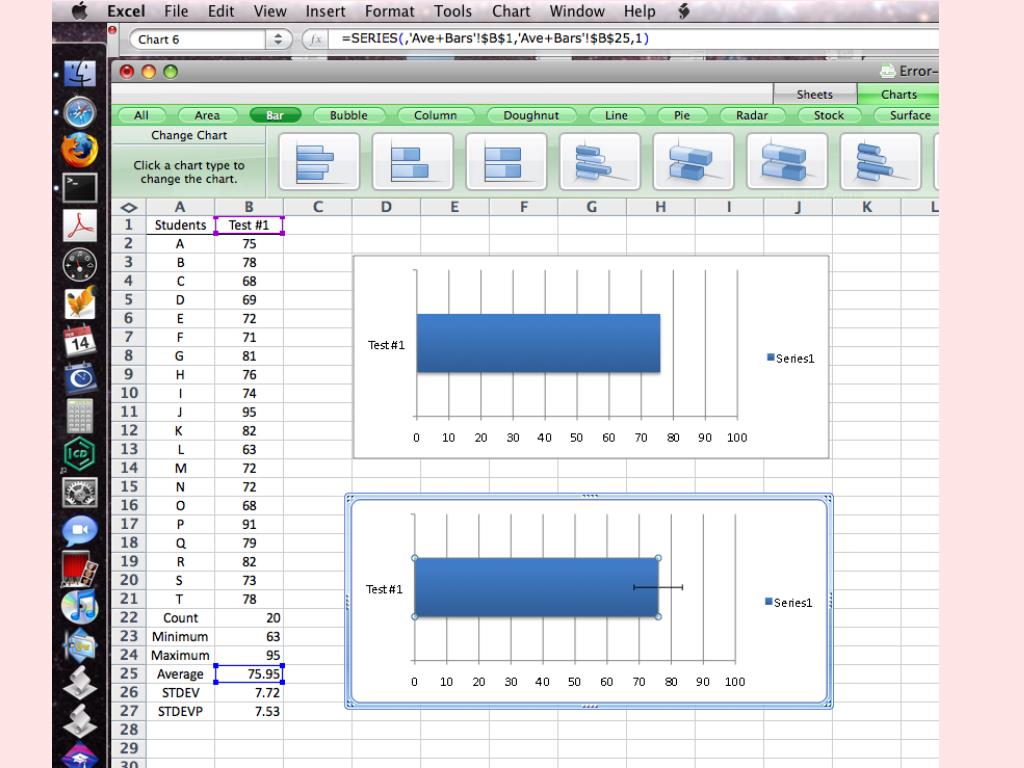Select the Radar chart category
The image size is (1024, 768).
752,116
